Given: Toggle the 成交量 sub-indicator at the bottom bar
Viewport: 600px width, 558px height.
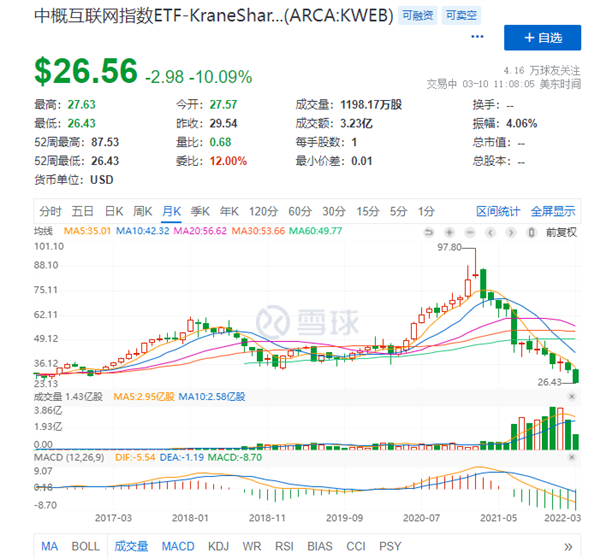Looking at the screenshot, I should (131, 547).
